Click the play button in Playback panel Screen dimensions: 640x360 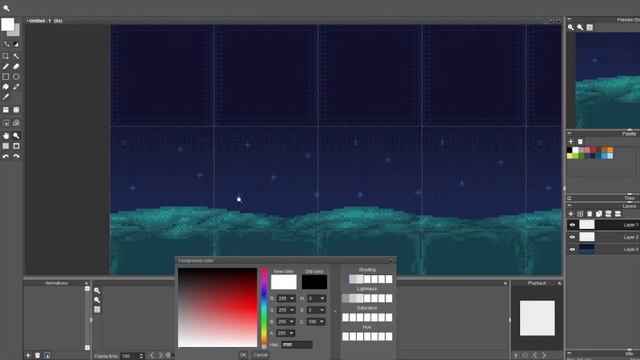pos(516,356)
